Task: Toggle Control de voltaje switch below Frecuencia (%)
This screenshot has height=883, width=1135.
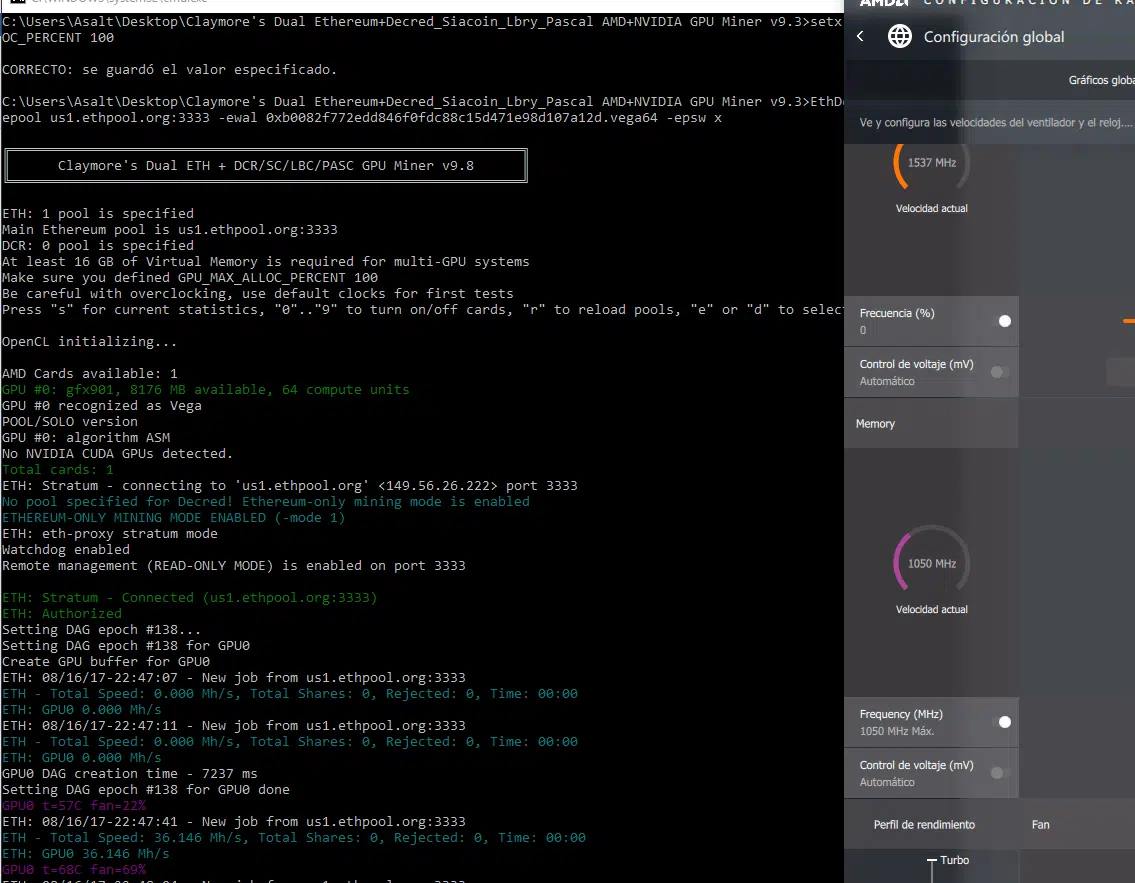Action: [1000, 372]
